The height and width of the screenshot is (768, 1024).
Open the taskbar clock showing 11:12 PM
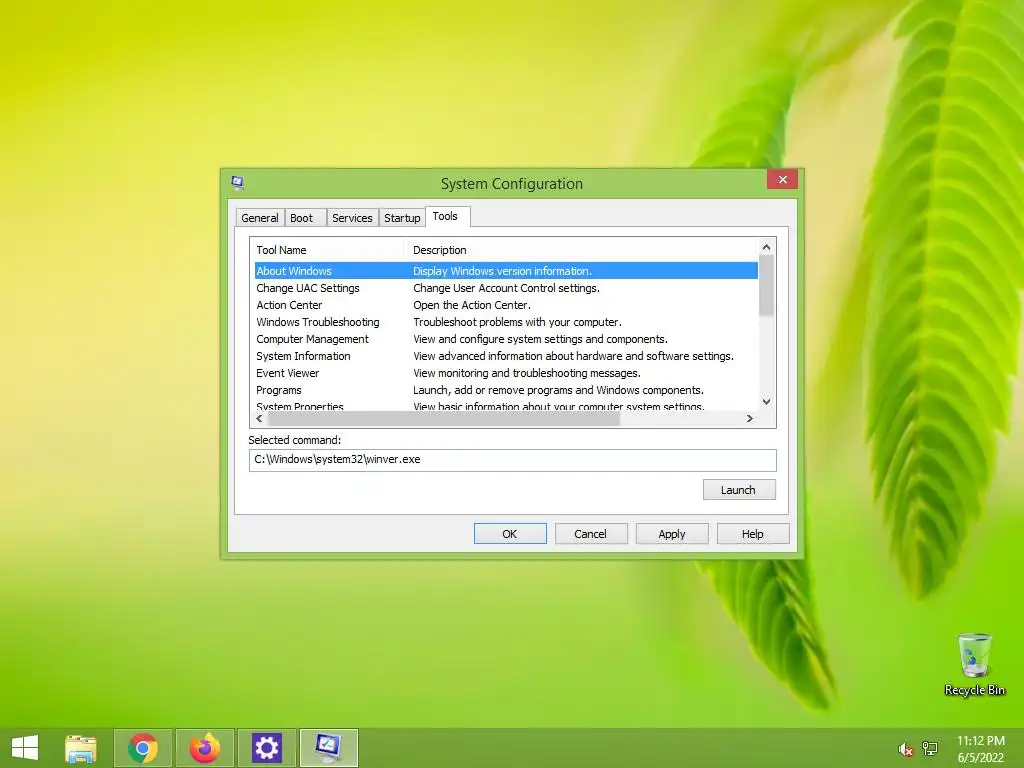pos(980,749)
